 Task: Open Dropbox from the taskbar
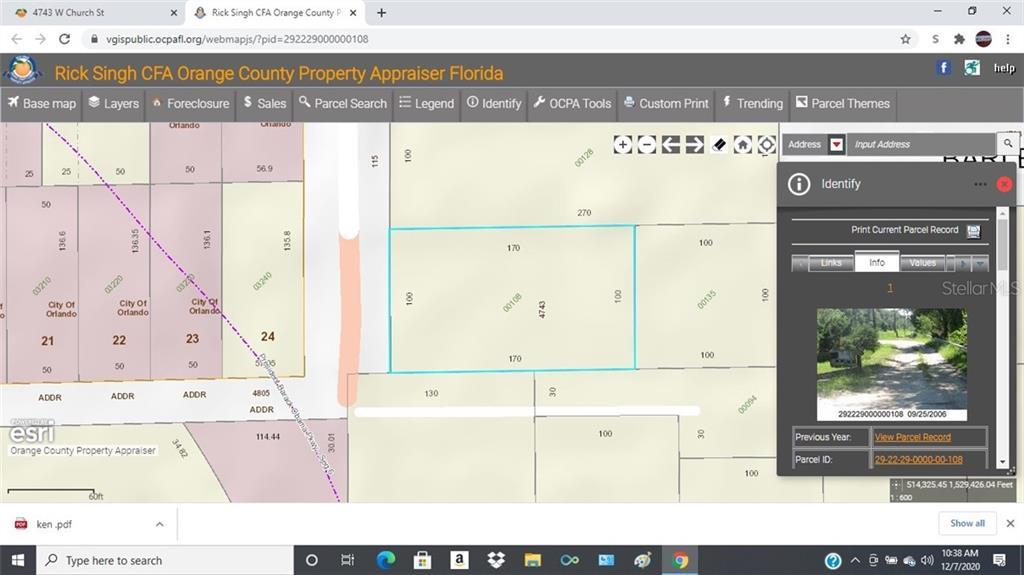click(496, 560)
